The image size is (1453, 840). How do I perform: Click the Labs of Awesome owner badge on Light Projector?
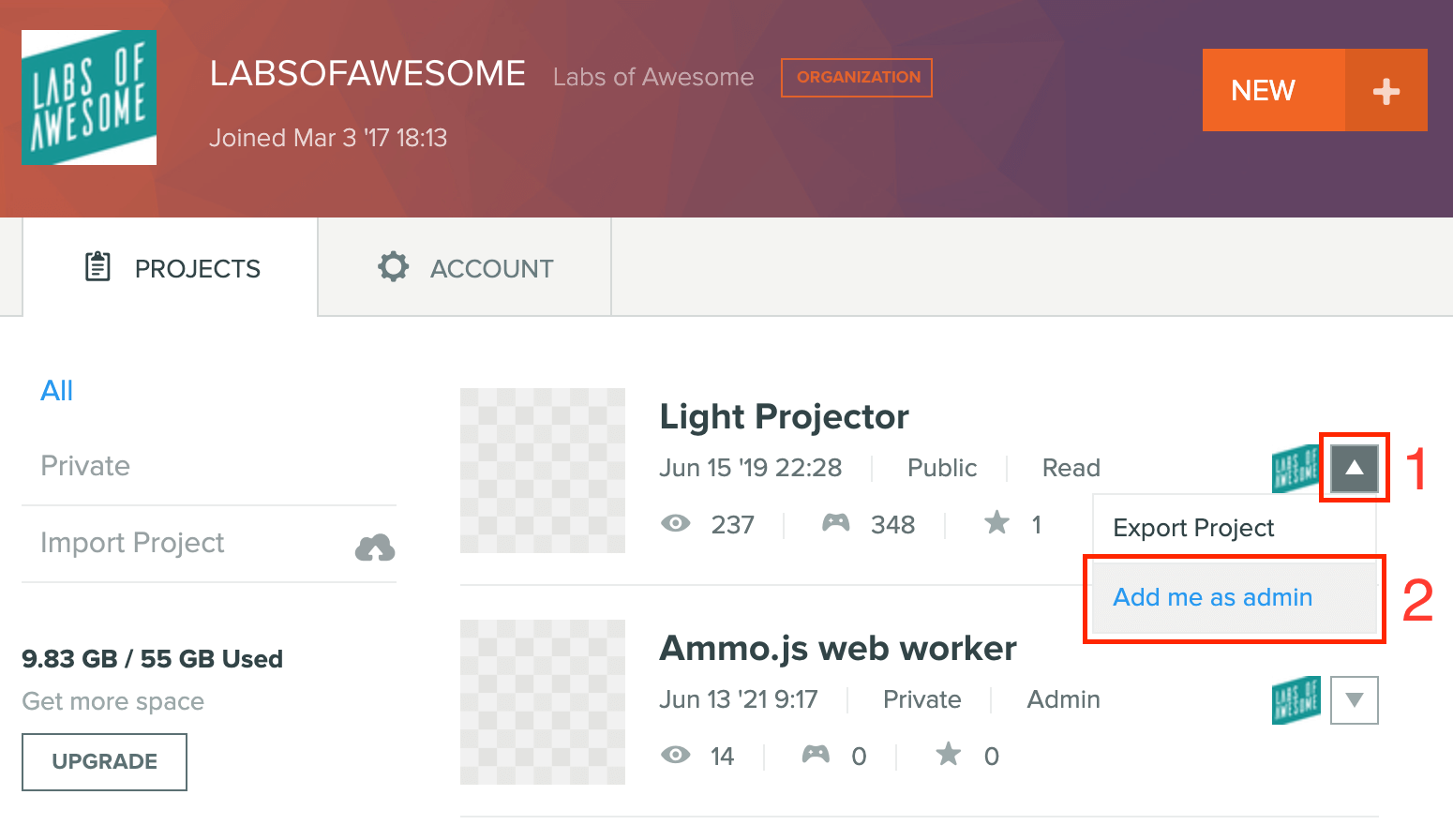pyautogui.click(x=1296, y=469)
